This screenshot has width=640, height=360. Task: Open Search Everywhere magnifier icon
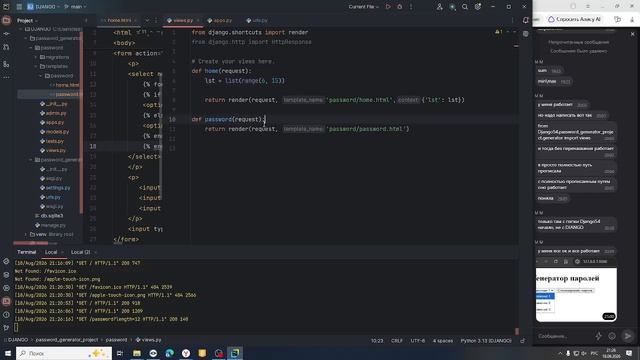point(465,7)
